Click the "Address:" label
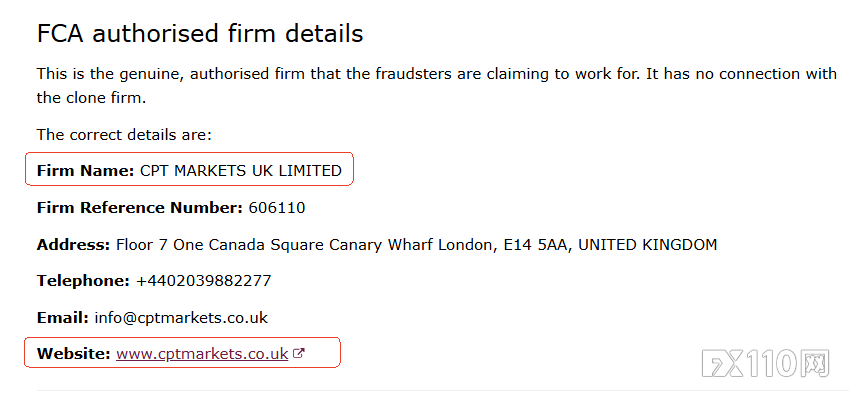857x400 pixels. [x=73, y=245]
